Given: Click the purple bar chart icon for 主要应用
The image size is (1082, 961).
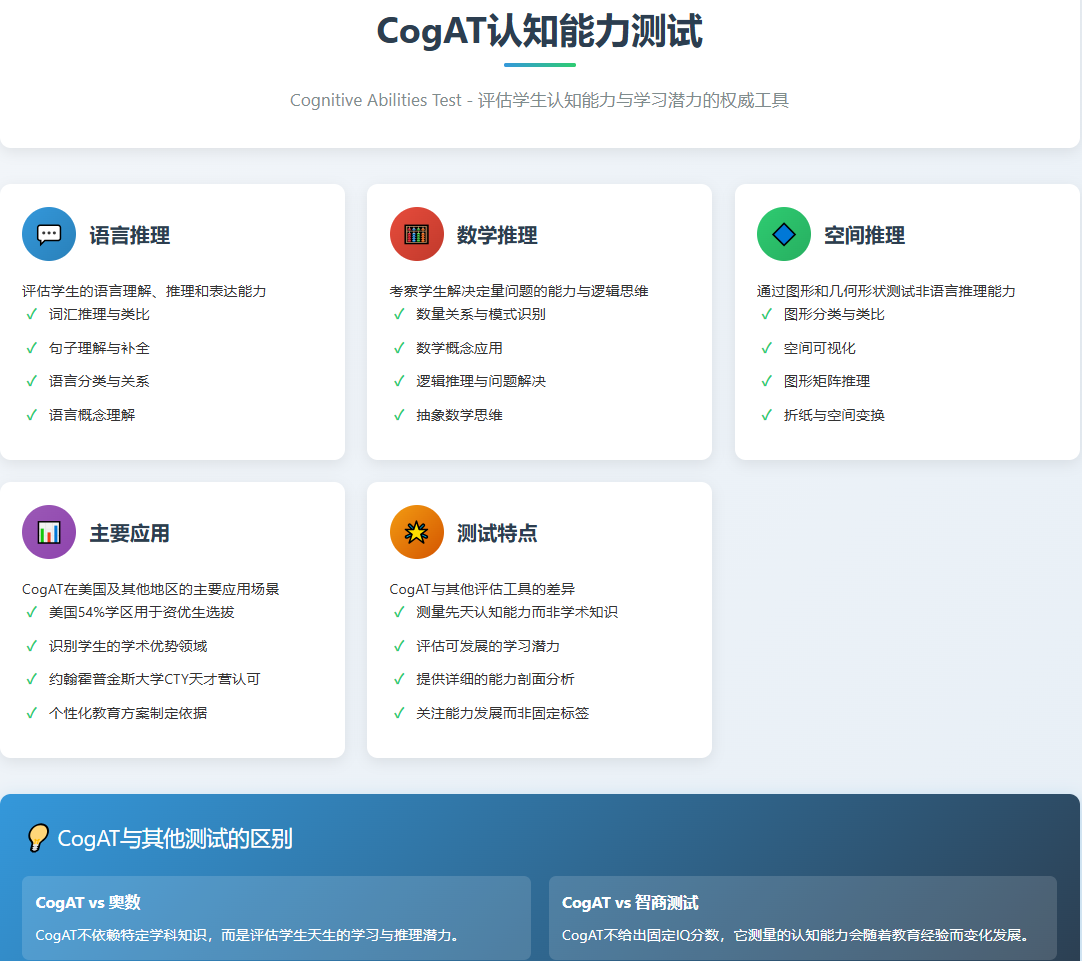Looking at the screenshot, I should click(49, 532).
